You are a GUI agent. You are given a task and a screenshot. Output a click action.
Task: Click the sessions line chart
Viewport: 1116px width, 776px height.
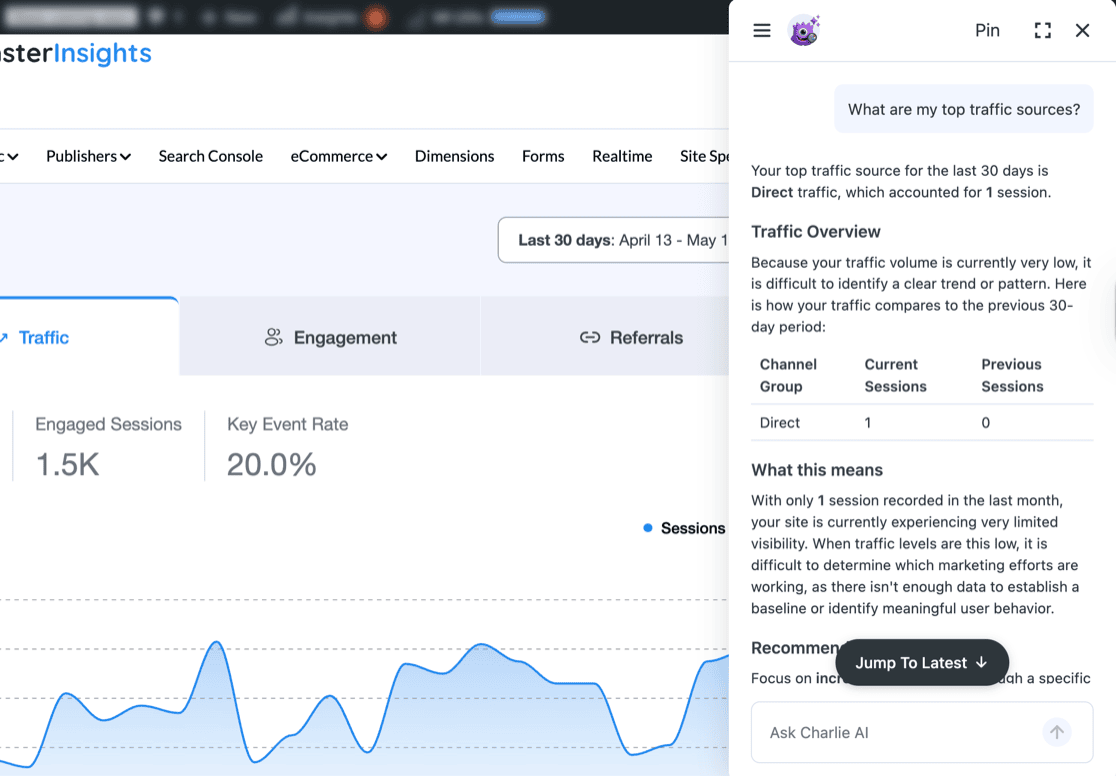pyautogui.click(x=364, y=705)
